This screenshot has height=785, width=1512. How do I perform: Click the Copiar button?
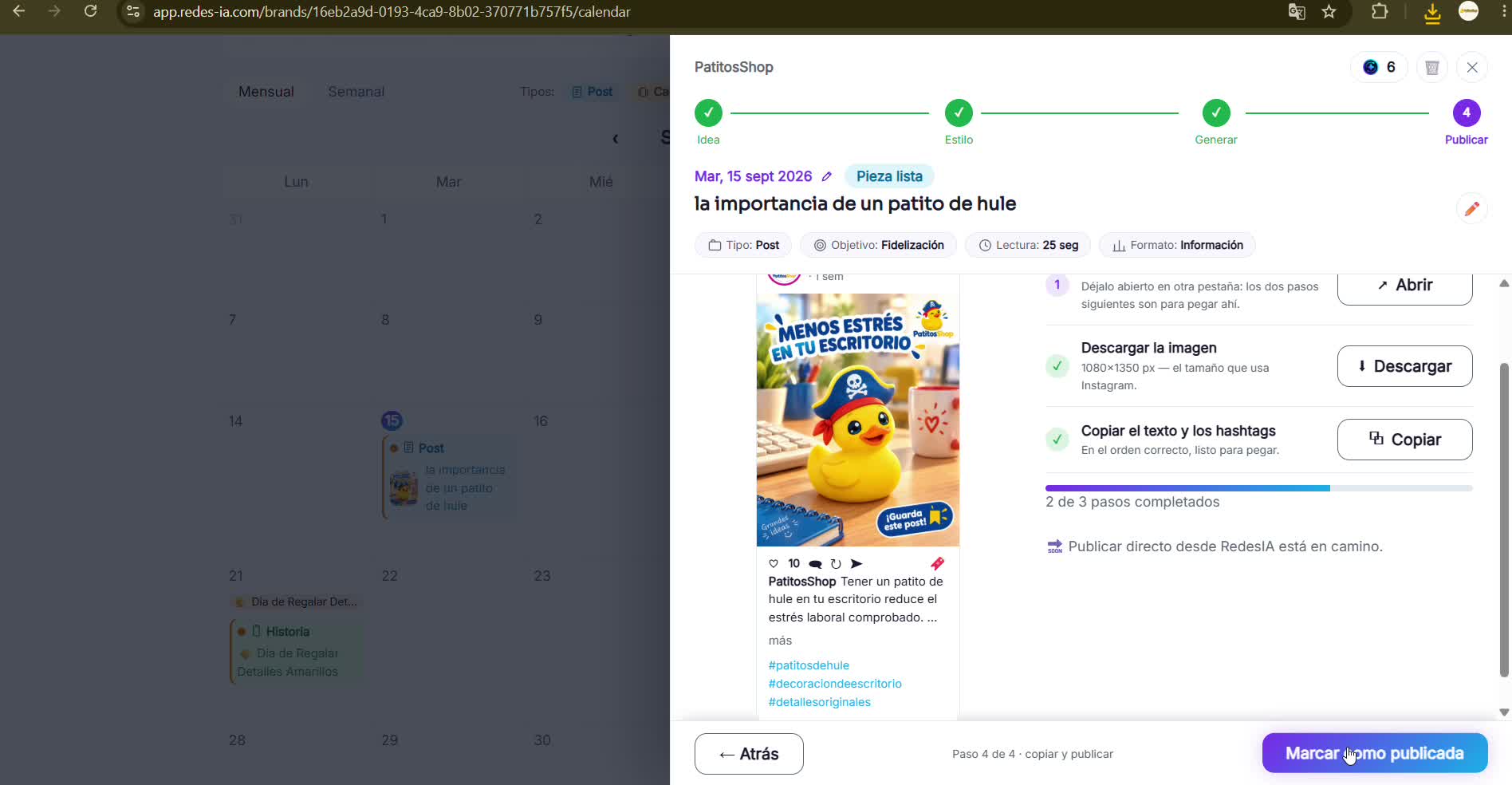[1404, 440]
